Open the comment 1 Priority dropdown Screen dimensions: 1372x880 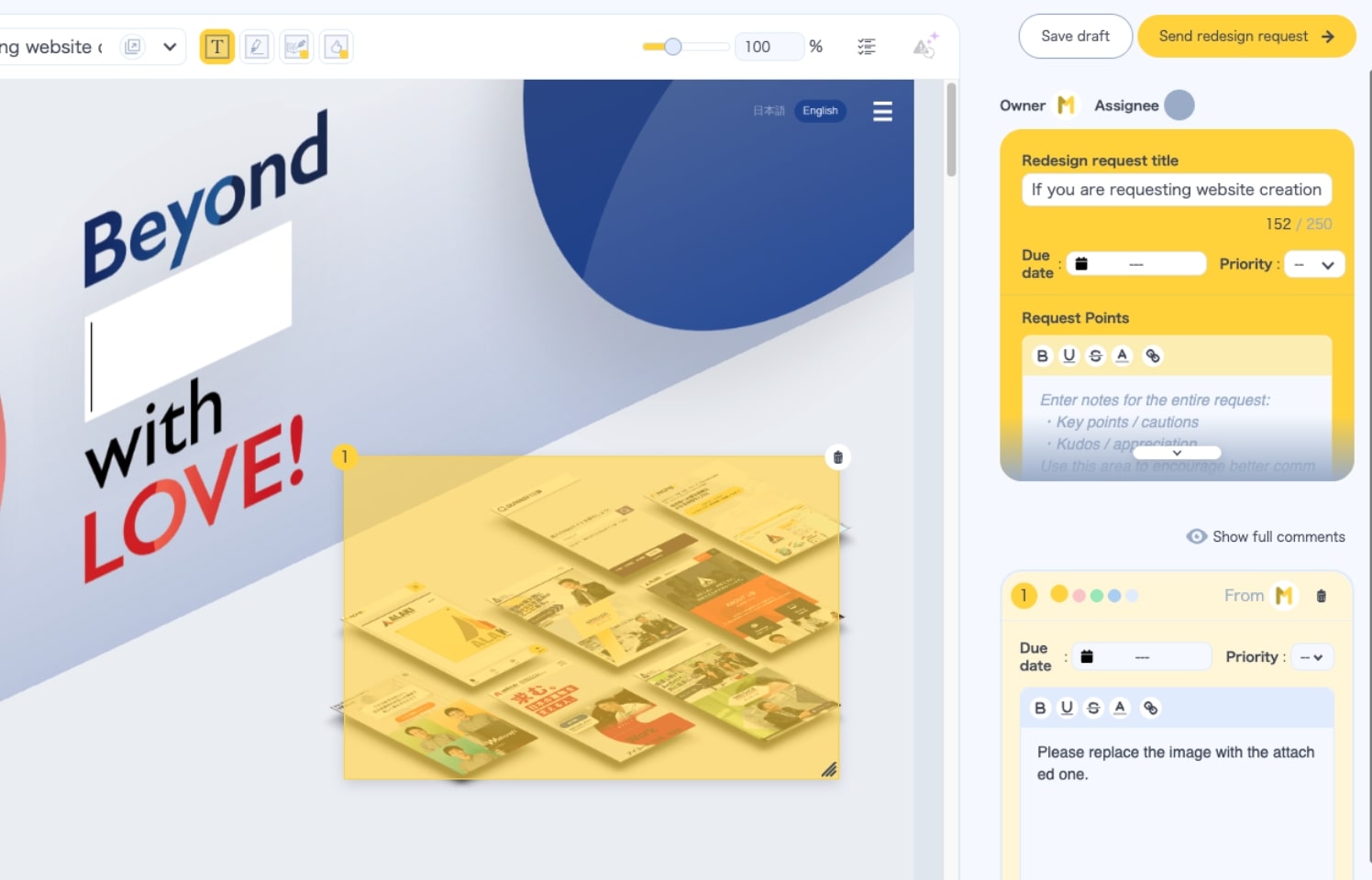1312,657
